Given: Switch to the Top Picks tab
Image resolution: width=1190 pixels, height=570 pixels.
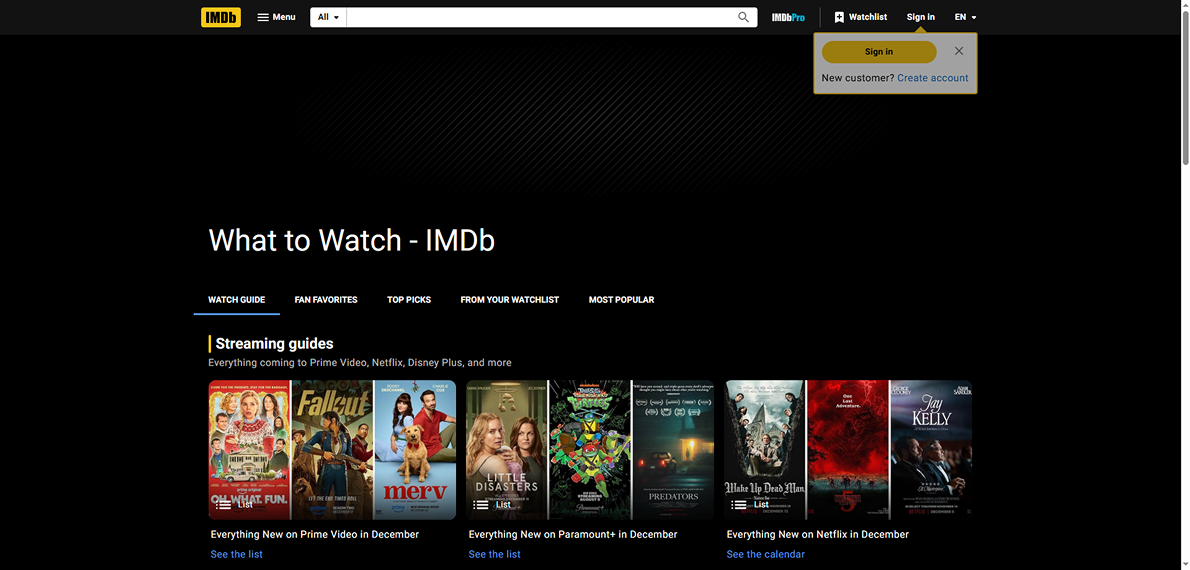Looking at the screenshot, I should (x=409, y=300).
